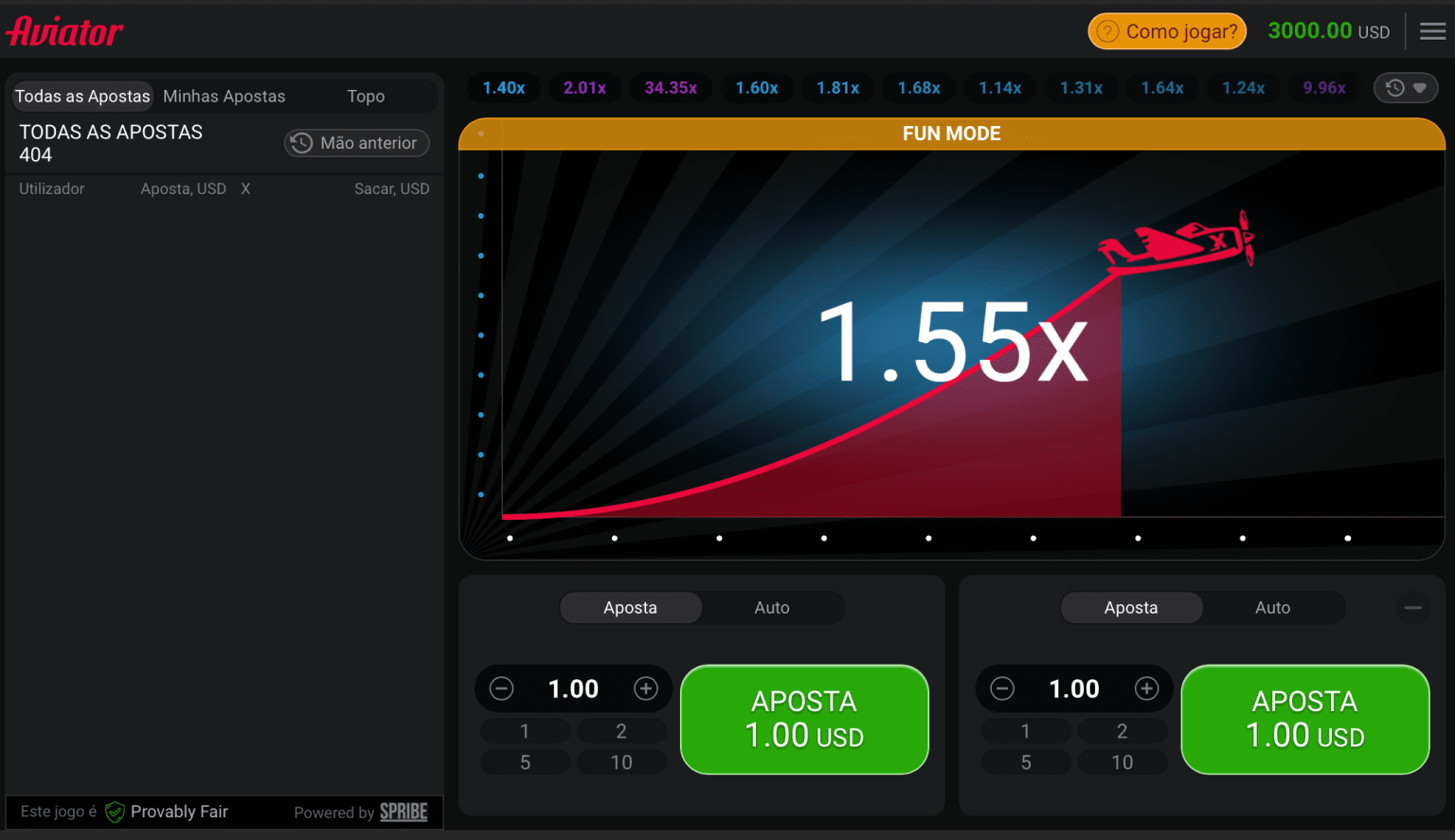
Task: Select the 10 quick bet chip
Action: pyautogui.click(x=621, y=761)
